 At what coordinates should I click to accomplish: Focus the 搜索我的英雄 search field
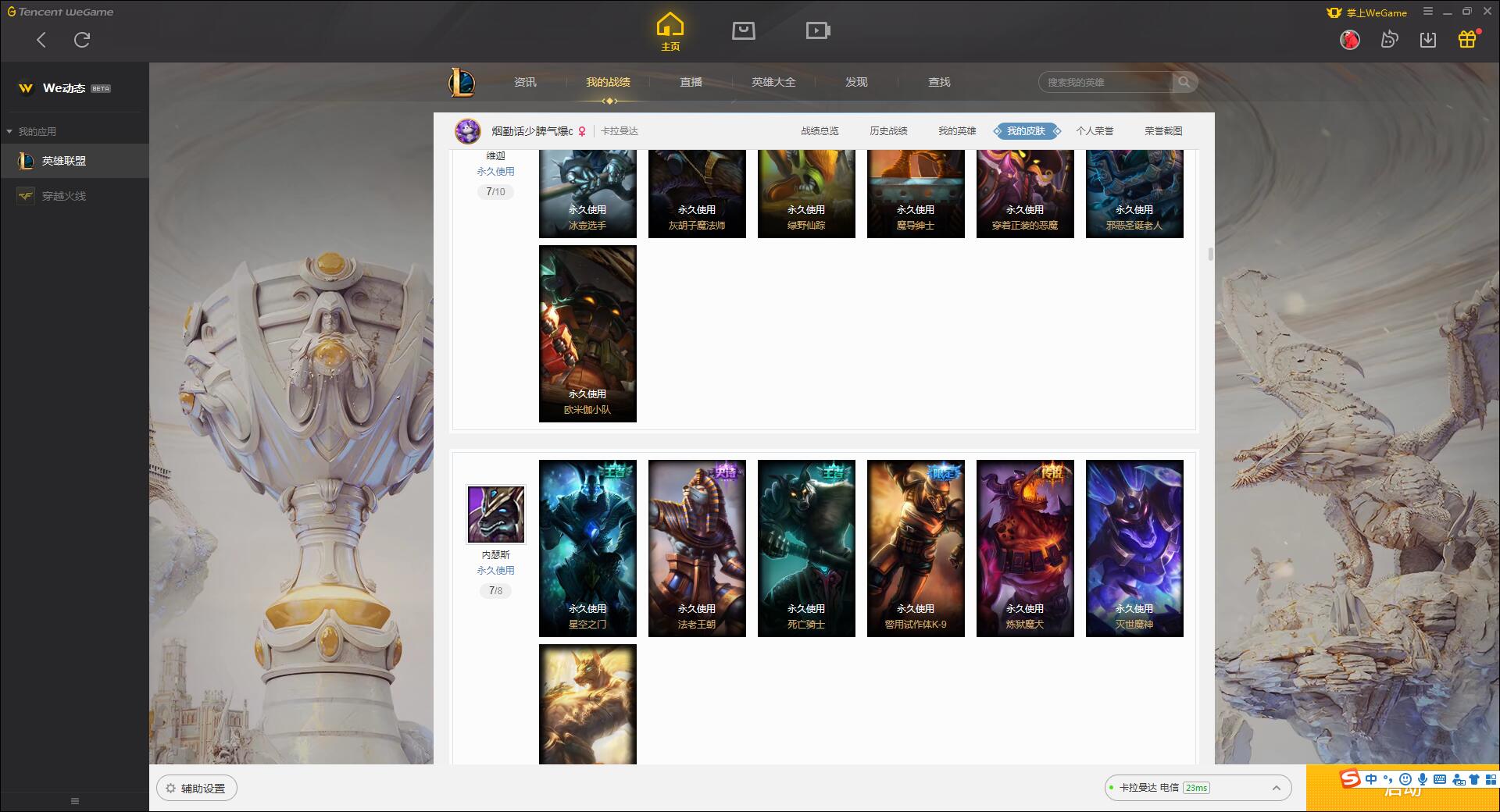[x=1105, y=82]
